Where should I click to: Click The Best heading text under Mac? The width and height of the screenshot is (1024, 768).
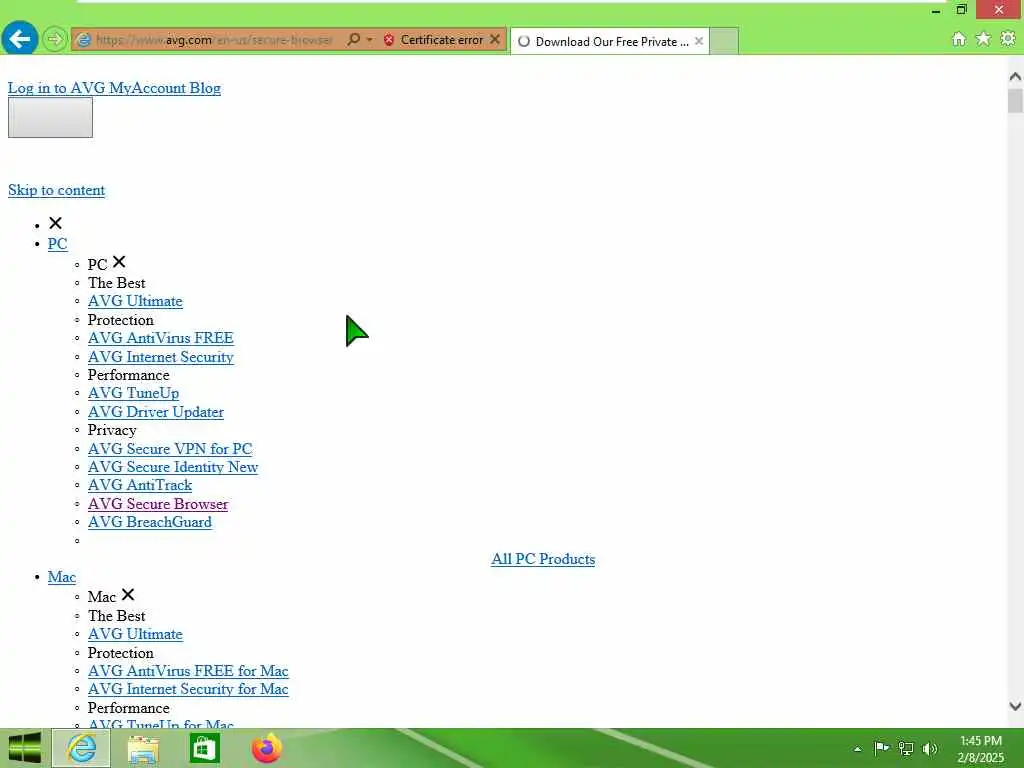tap(116, 616)
